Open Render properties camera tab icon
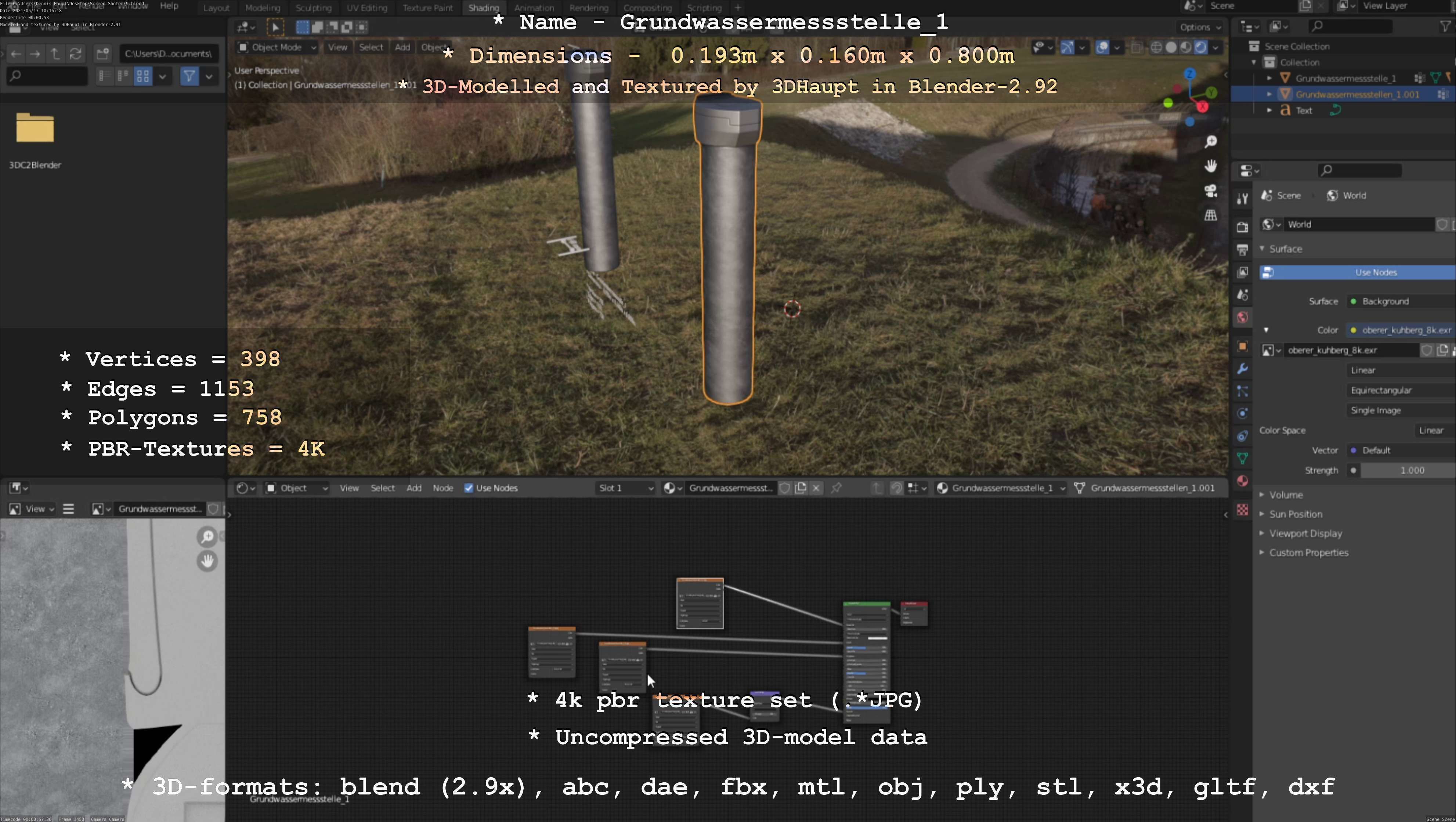 1242,227
